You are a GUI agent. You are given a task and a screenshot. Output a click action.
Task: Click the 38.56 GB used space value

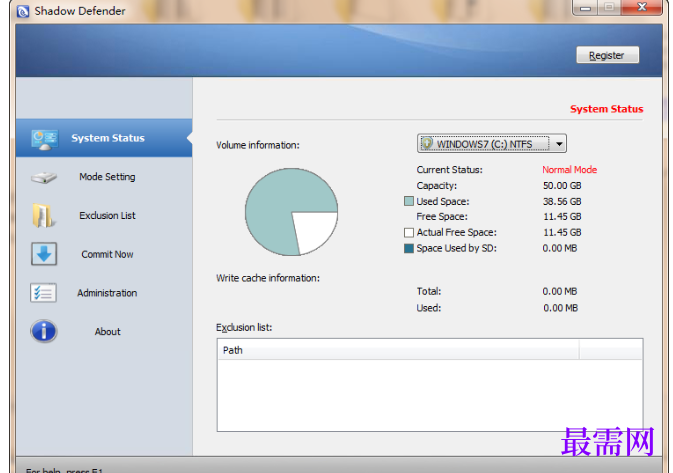tap(562, 201)
